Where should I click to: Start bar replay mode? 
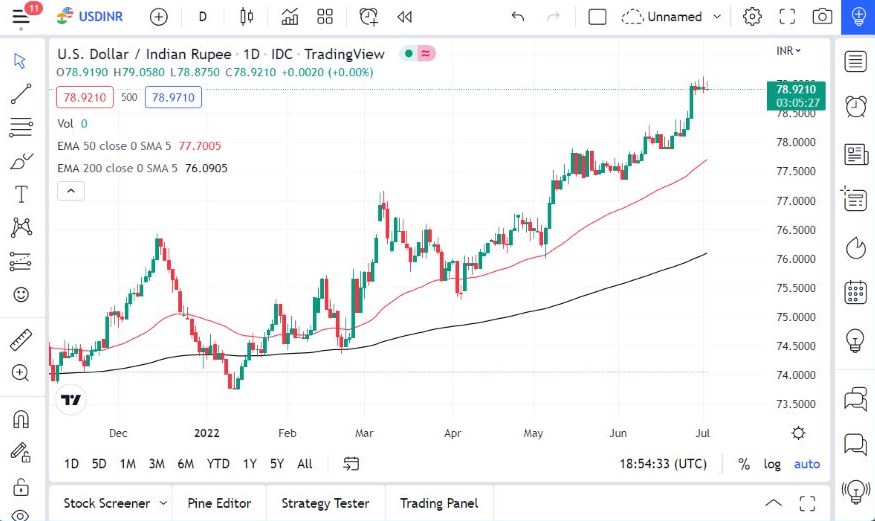coord(405,17)
